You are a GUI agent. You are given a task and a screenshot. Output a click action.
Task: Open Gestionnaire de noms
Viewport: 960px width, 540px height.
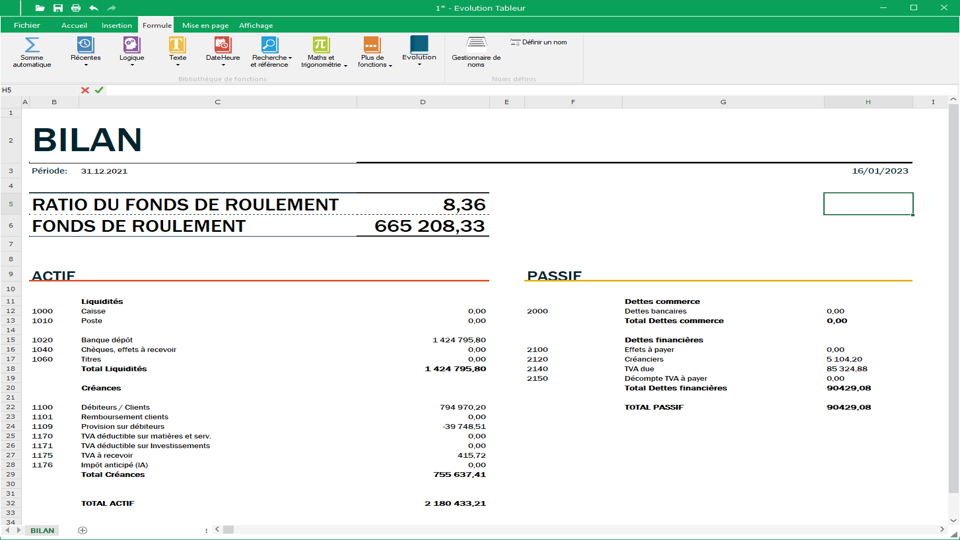[476, 52]
